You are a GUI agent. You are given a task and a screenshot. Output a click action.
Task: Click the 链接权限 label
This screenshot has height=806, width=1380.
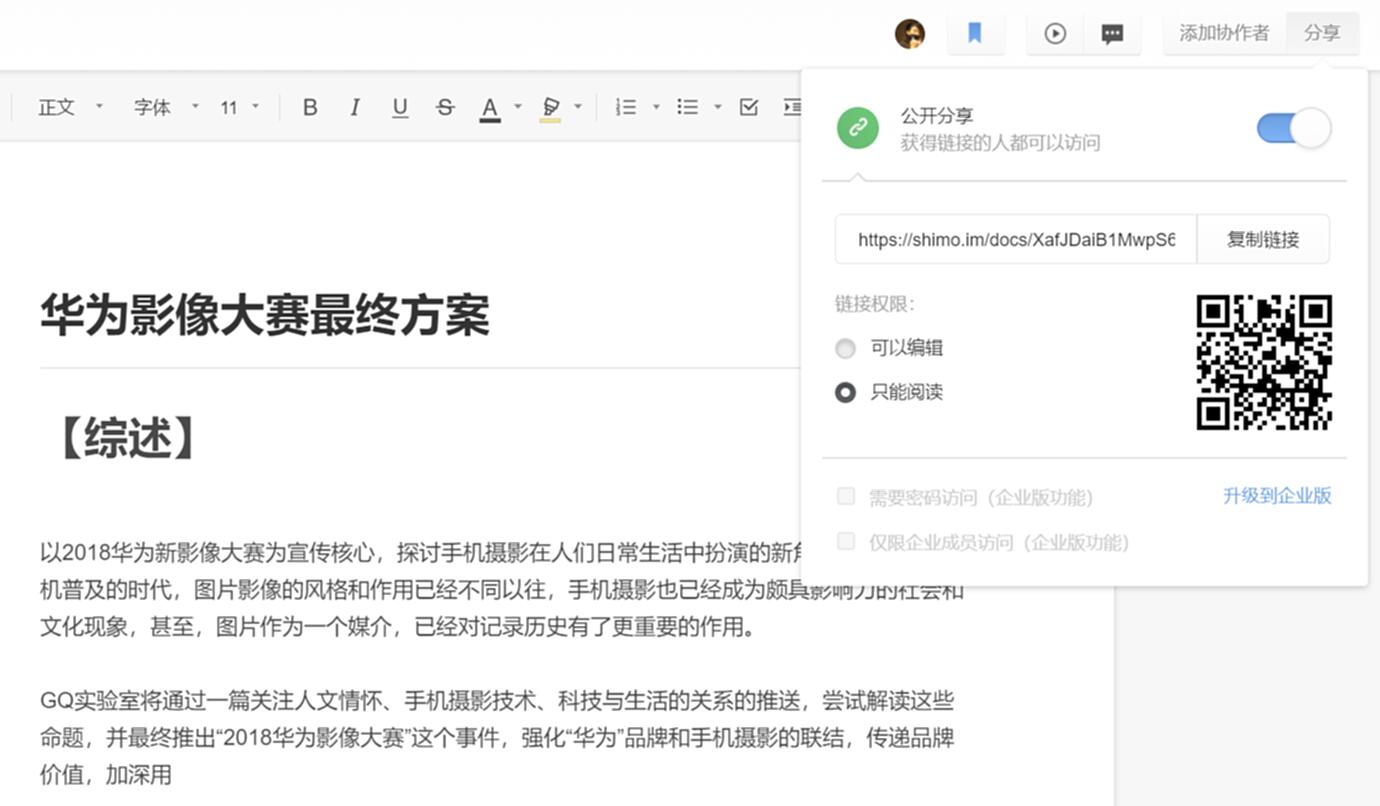(x=875, y=304)
